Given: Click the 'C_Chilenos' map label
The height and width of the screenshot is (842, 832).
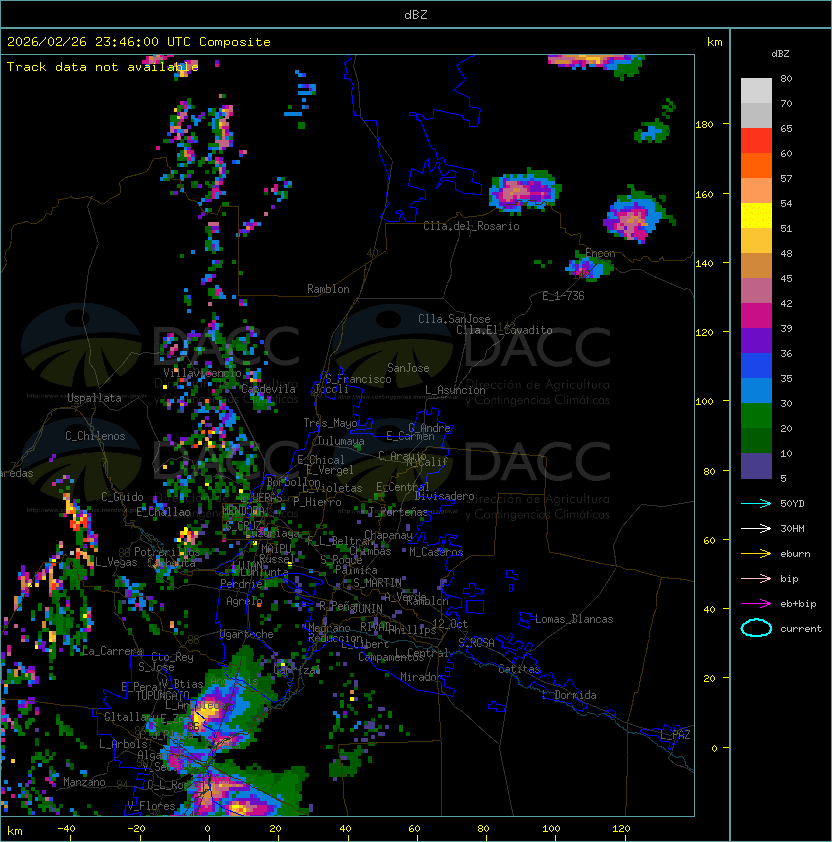Looking at the screenshot, I should point(95,436).
